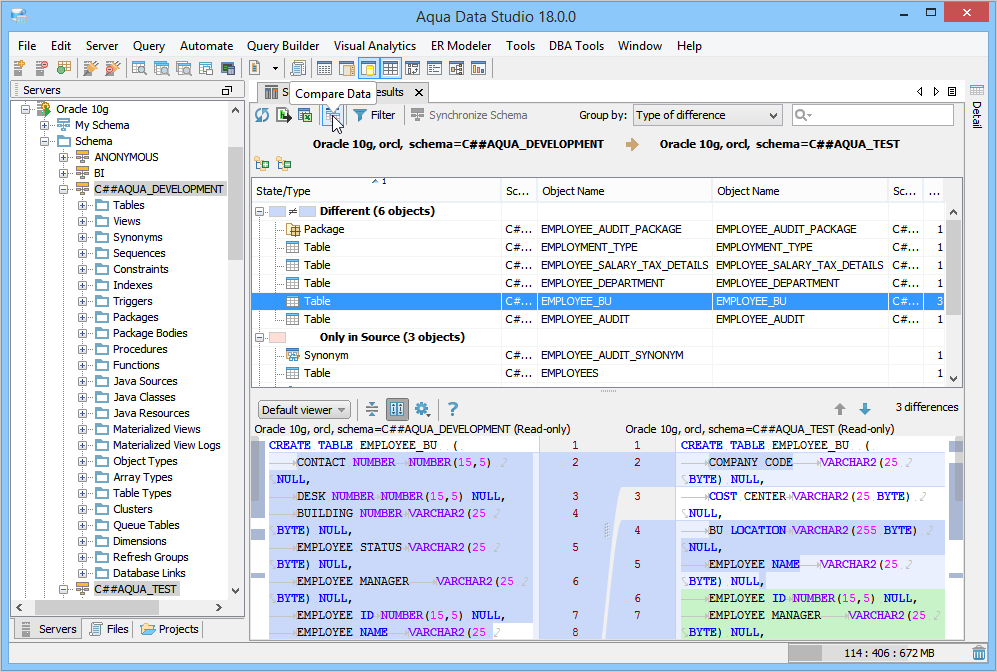997x672 pixels.
Task: Open the dropdown arrow beside the script icon
Action: [x=275, y=68]
